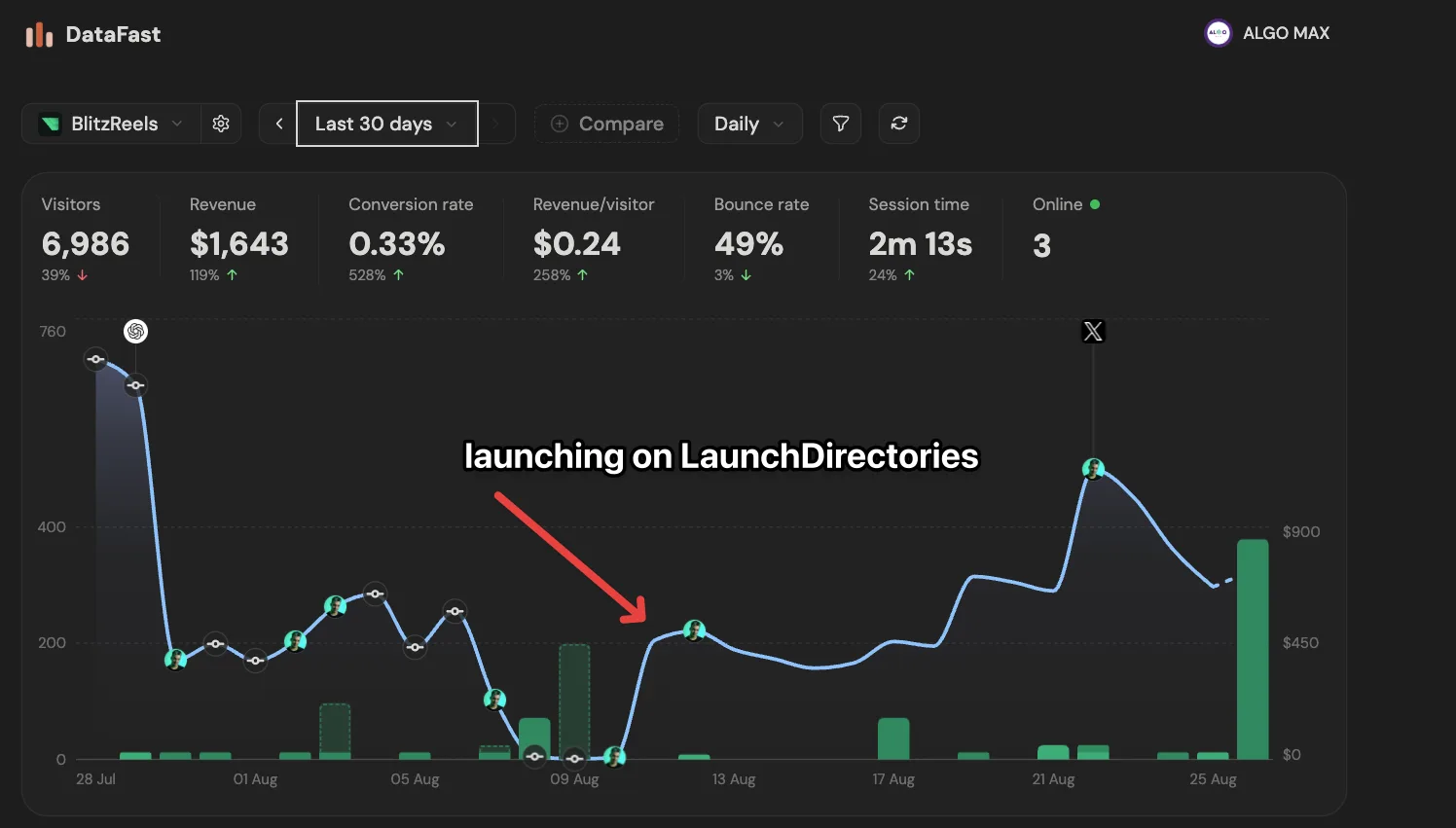Go to previous period with left chevron

point(279,124)
